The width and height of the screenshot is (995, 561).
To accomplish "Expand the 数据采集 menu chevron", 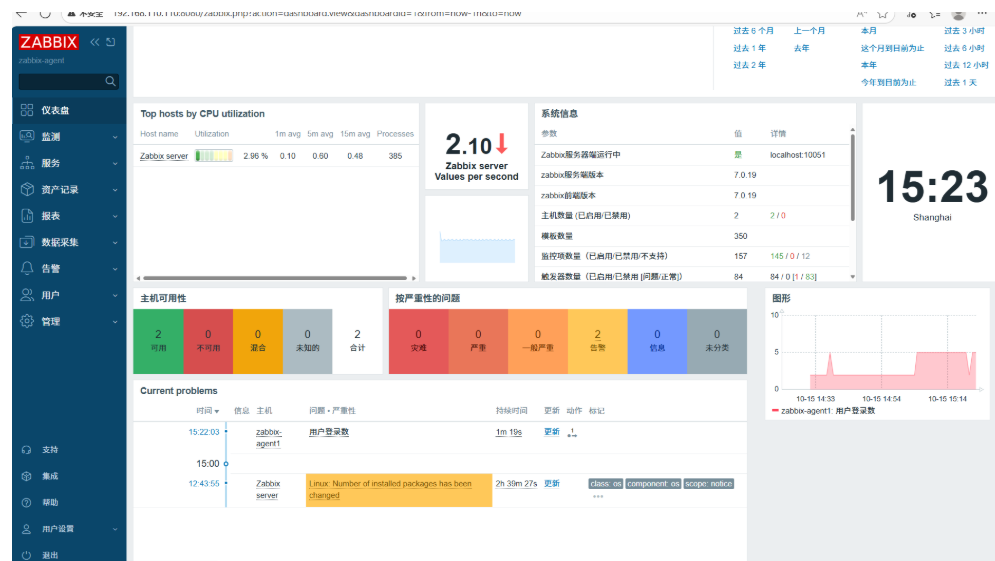I will coord(115,242).
